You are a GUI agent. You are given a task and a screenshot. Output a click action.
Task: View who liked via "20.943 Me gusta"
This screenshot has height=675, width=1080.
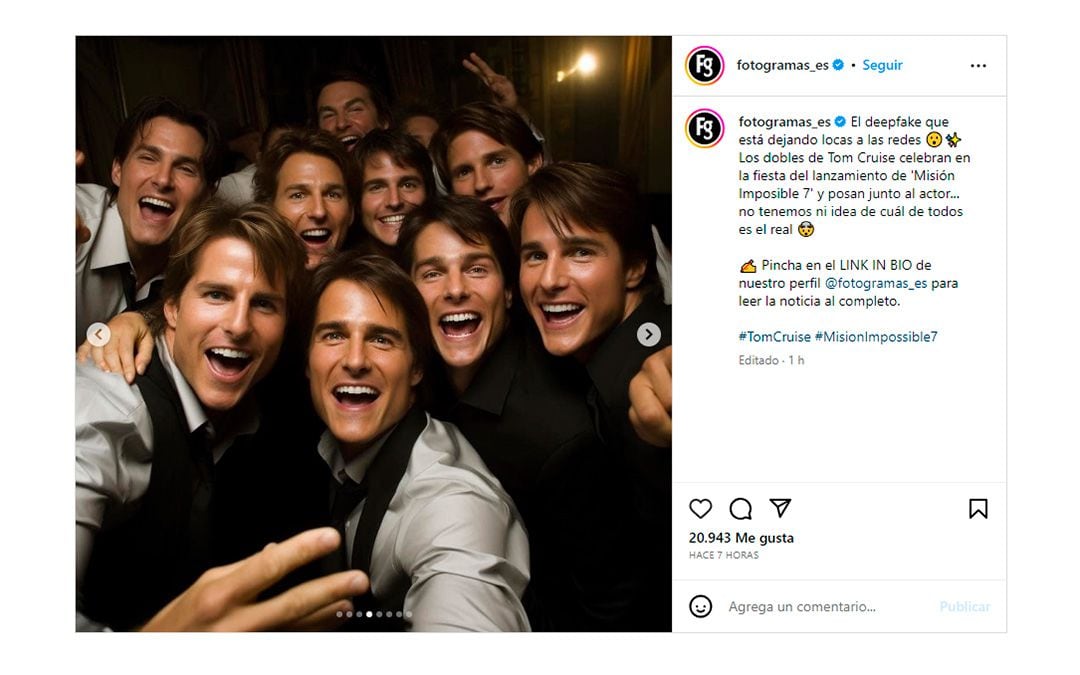click(741, 538)
